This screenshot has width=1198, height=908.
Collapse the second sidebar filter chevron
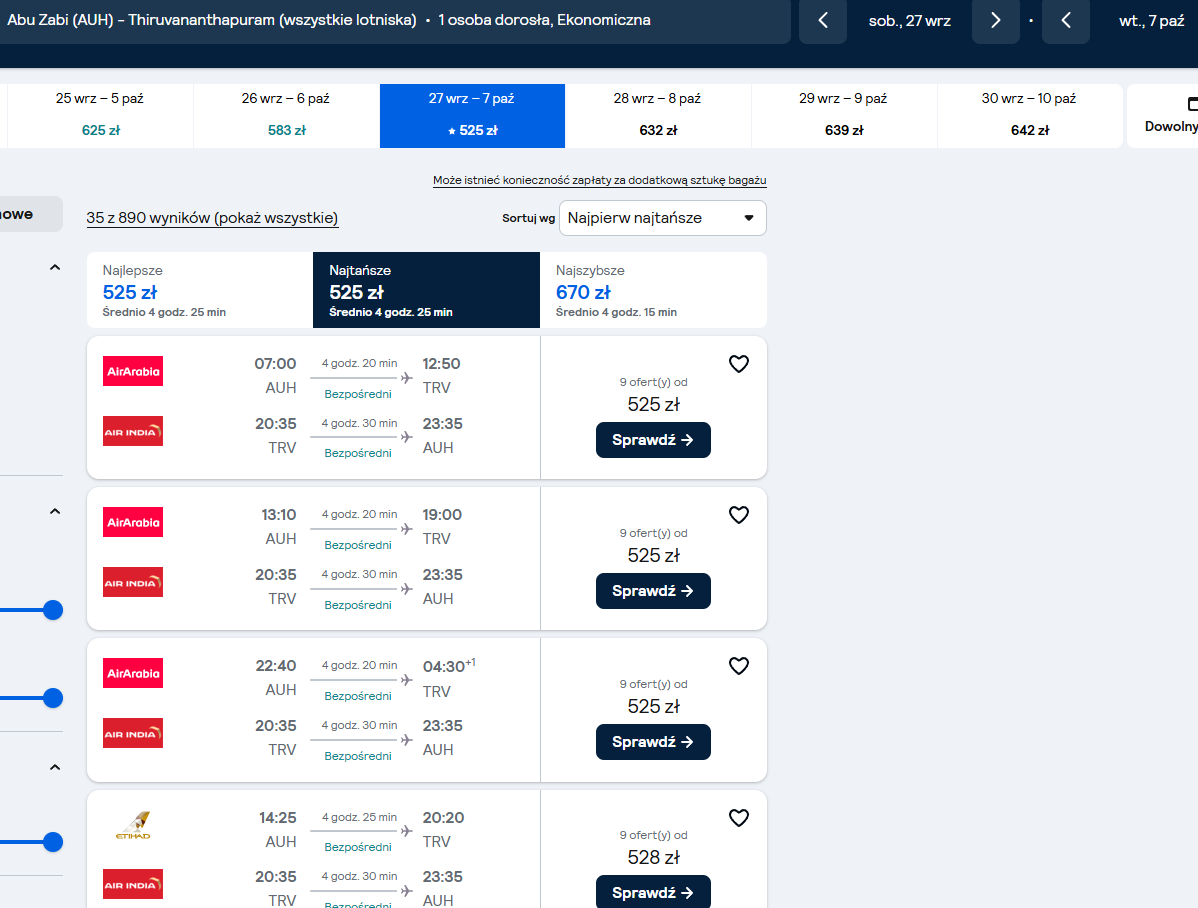coord(55,511)
